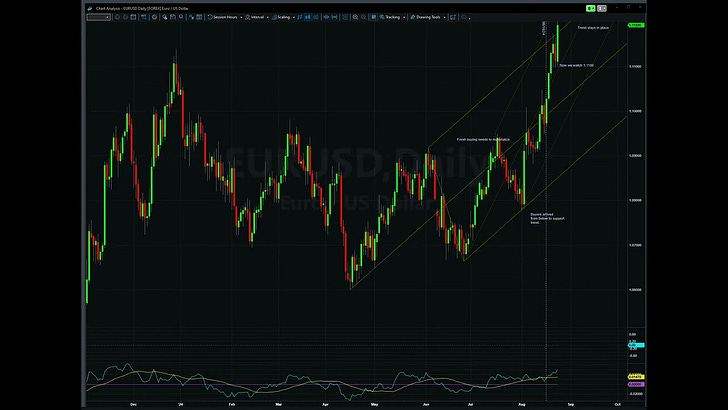Click the purple indicator value tag
Viewport: 728px width, 410px height.
(x=636, y=384)
